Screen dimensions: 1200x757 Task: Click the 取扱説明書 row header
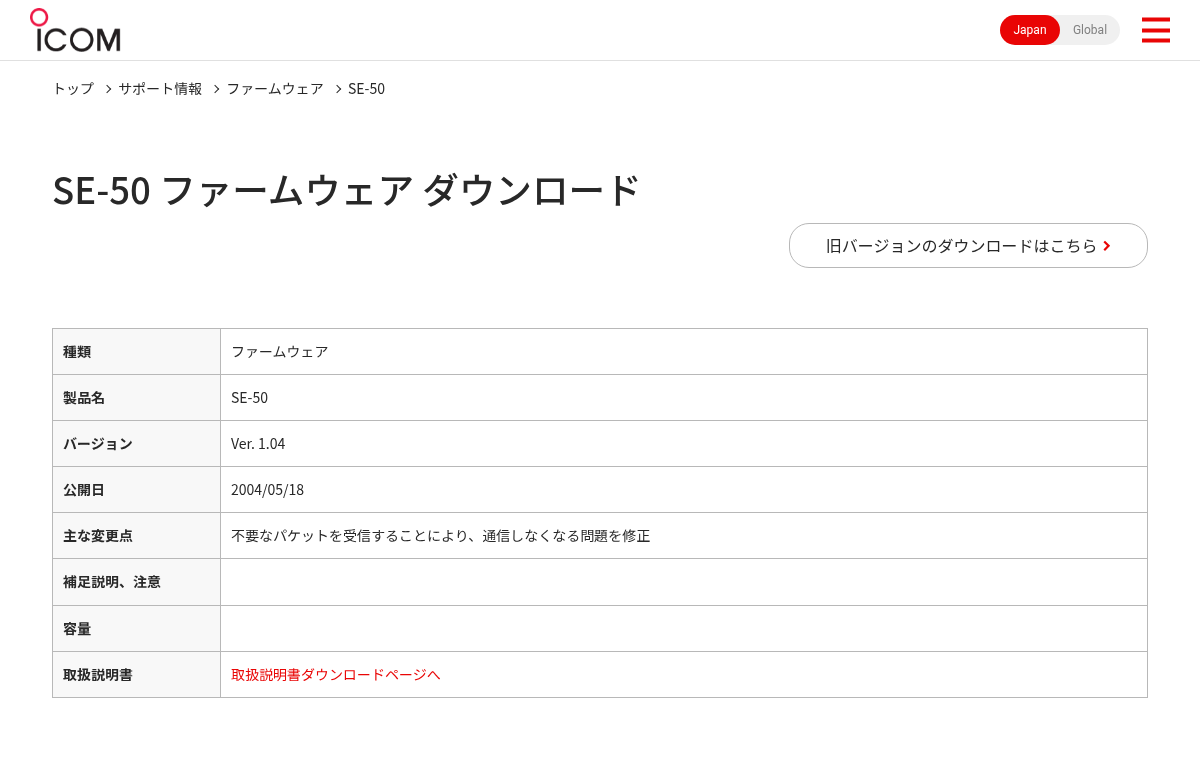136,674
